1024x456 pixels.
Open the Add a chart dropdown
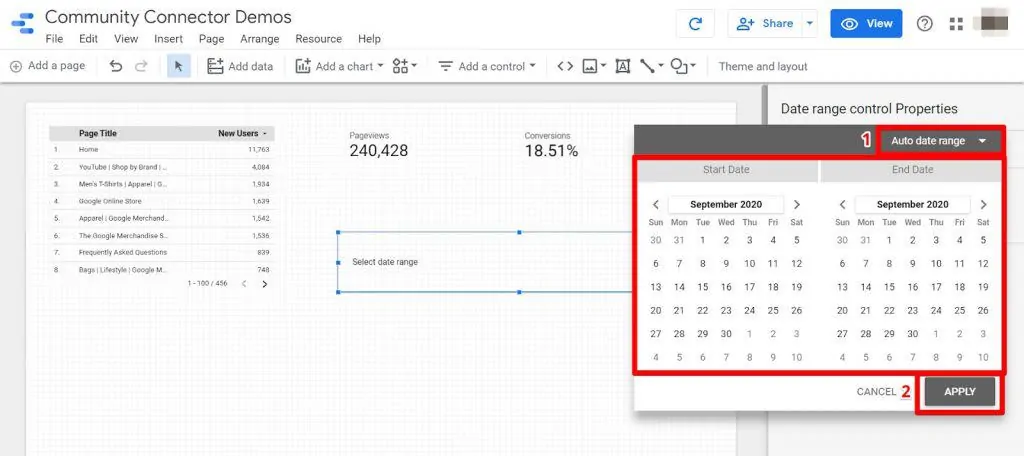[339, 66]
